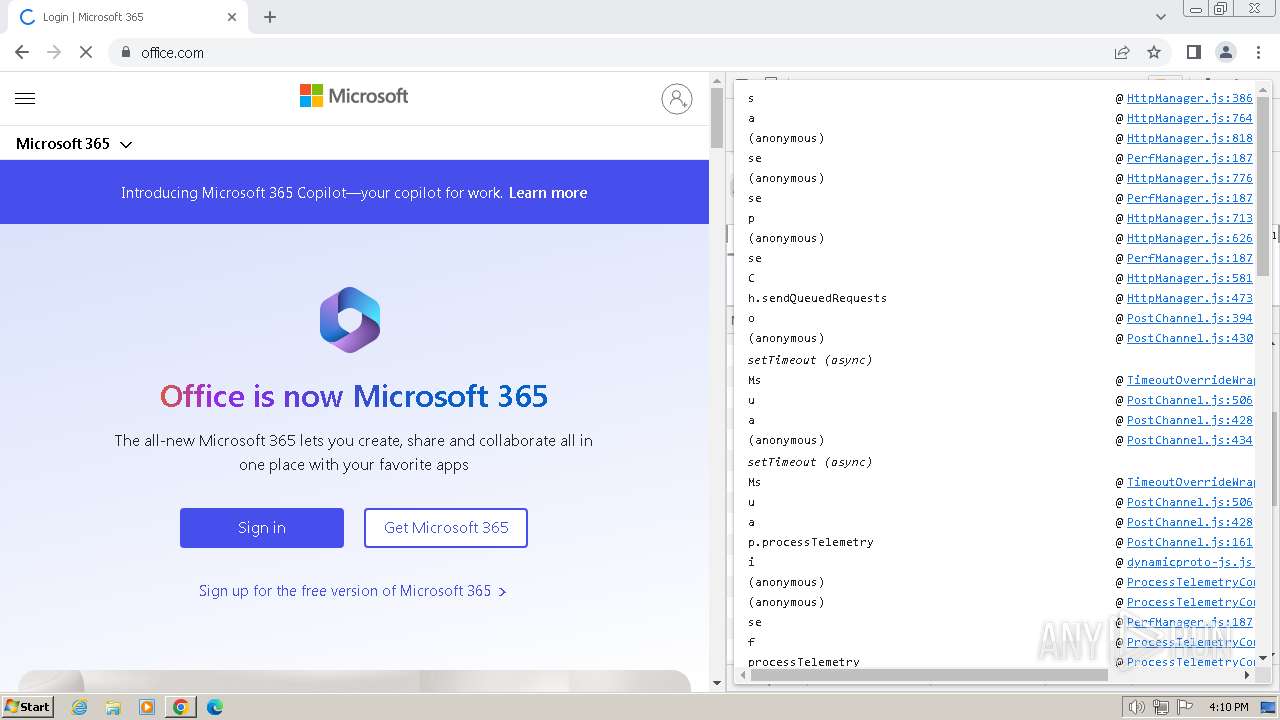Open the HttpManager.js:386 source link
Viewport: 1280px width, 720px height.
point(1189,98)
